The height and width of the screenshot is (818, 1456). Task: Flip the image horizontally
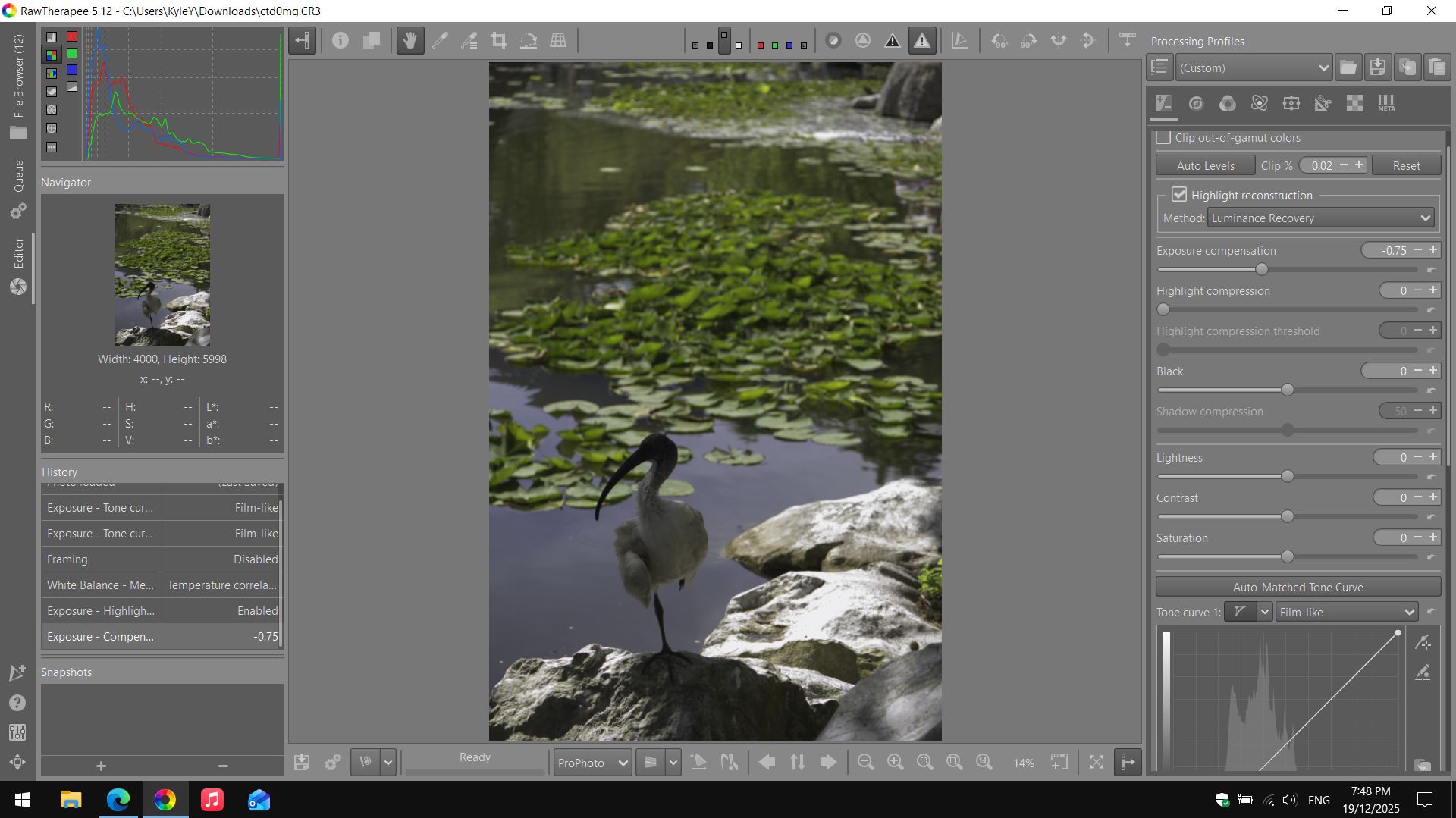(1059, 41)
